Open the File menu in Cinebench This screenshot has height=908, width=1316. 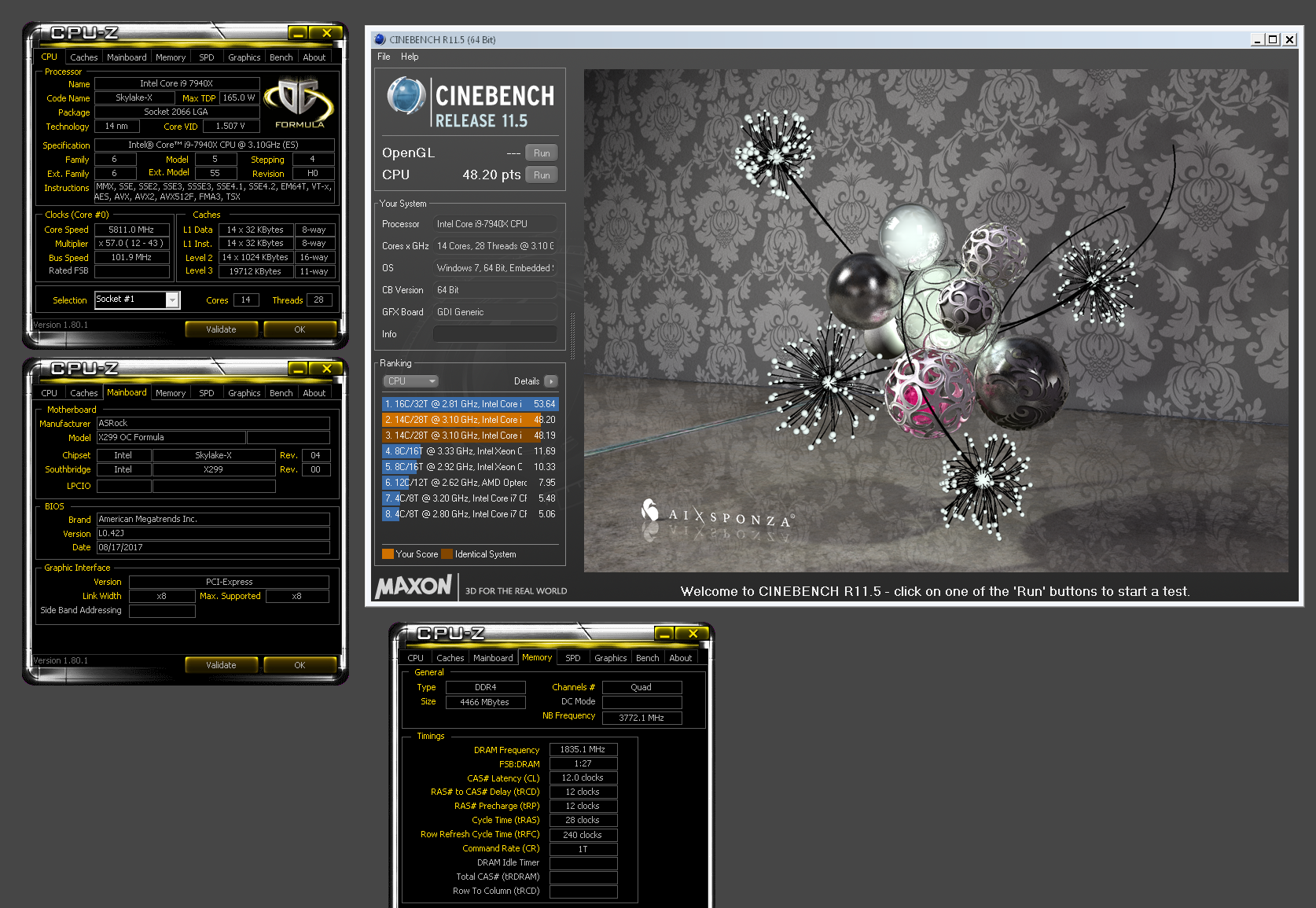click(384, 57)
